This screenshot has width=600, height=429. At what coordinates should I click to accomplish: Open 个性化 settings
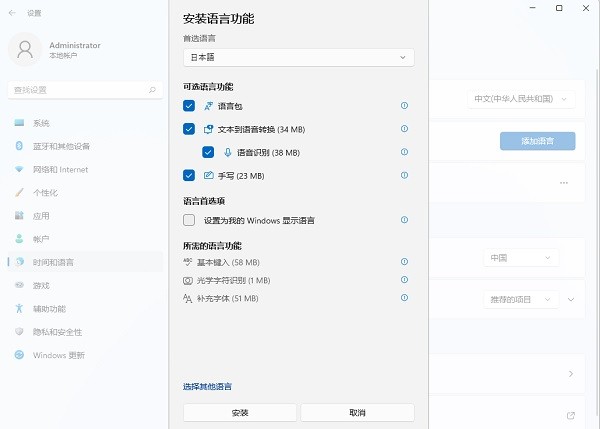(85, 192)
